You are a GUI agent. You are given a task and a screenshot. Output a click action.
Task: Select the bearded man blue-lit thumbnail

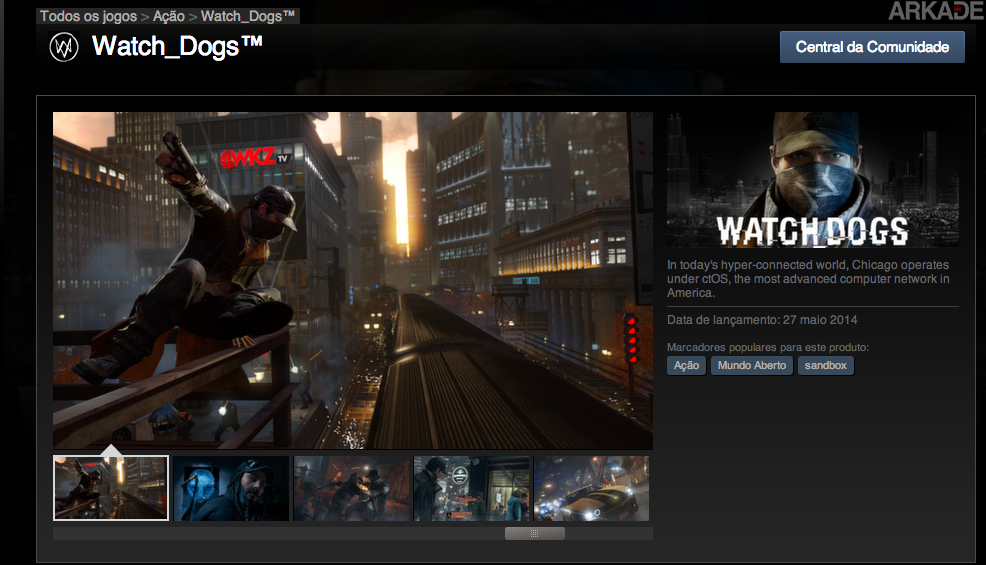[231, 488]
